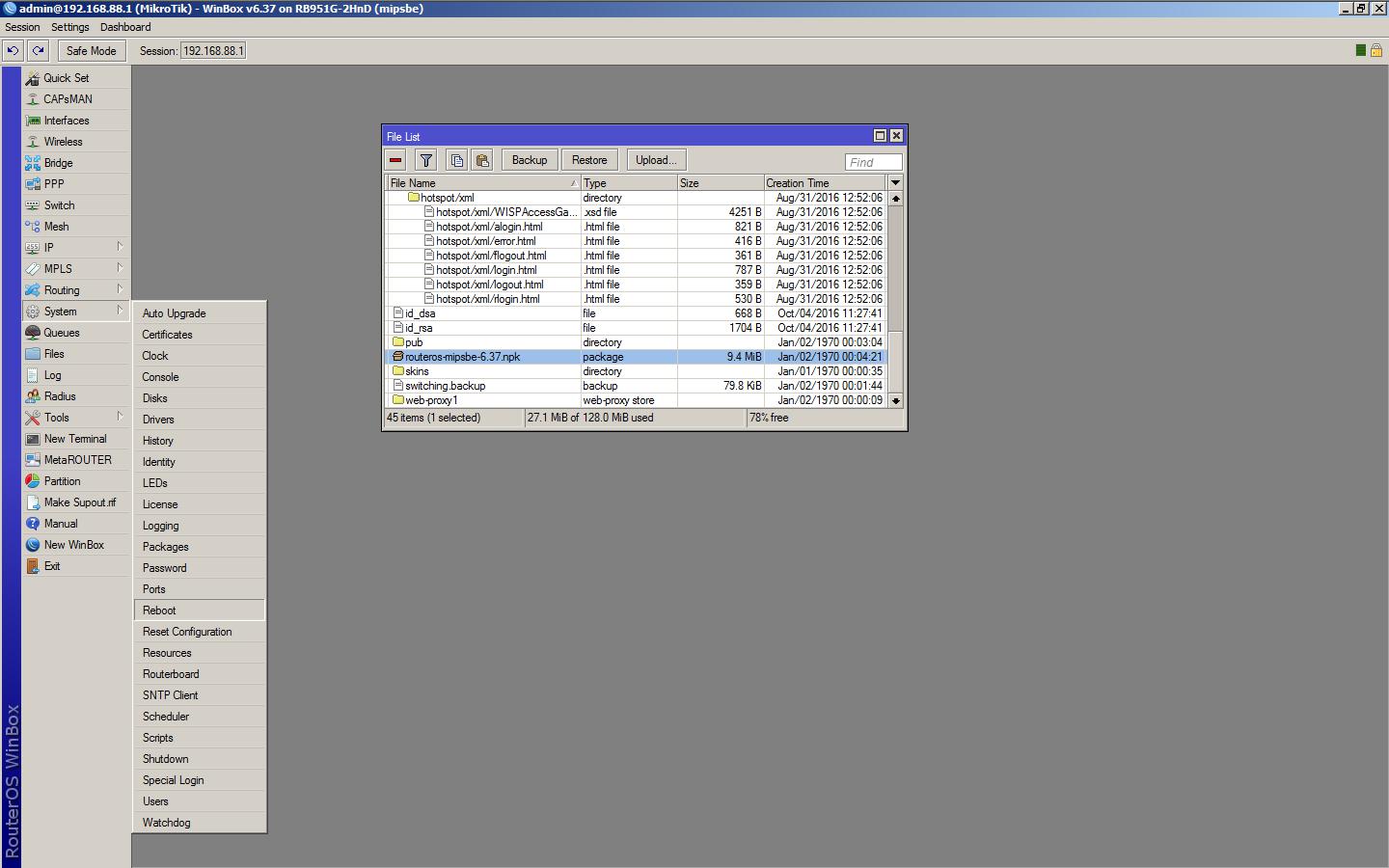Open the column selector dropdown in File List
Screen dimensions: 1389x868
click(x=895, y=182)
